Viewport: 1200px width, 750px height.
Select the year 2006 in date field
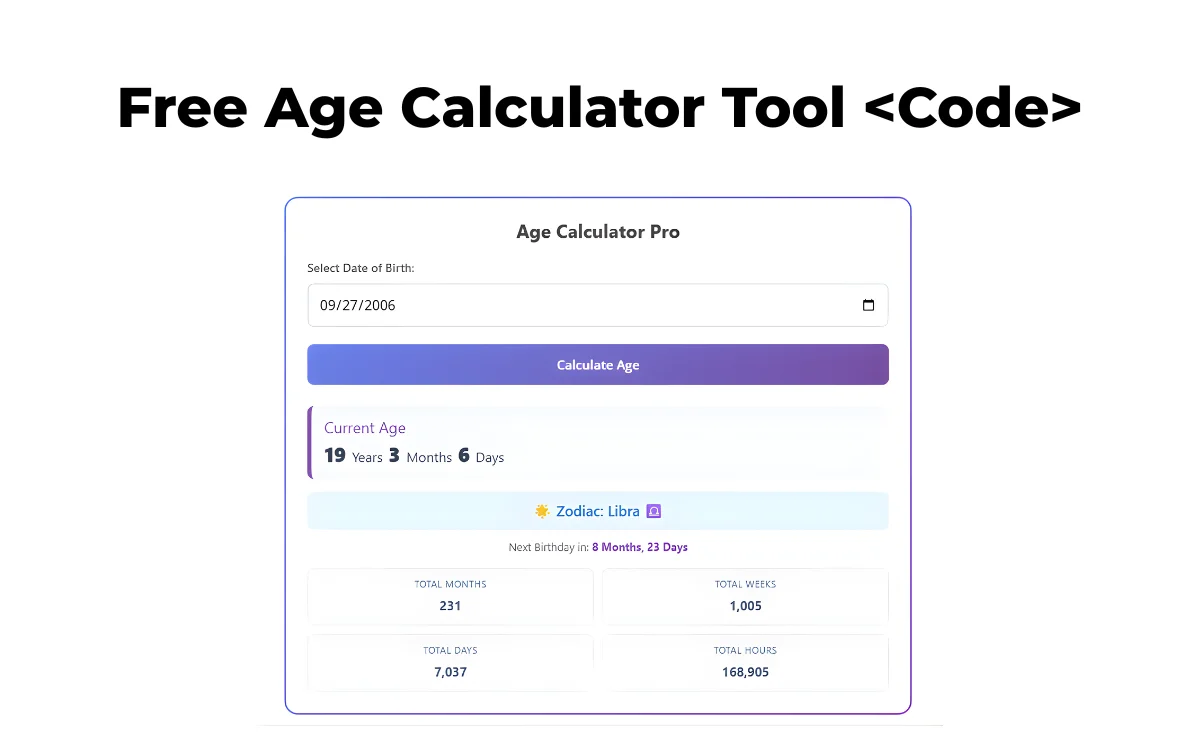pyautogui.click(x=379, y=305)
